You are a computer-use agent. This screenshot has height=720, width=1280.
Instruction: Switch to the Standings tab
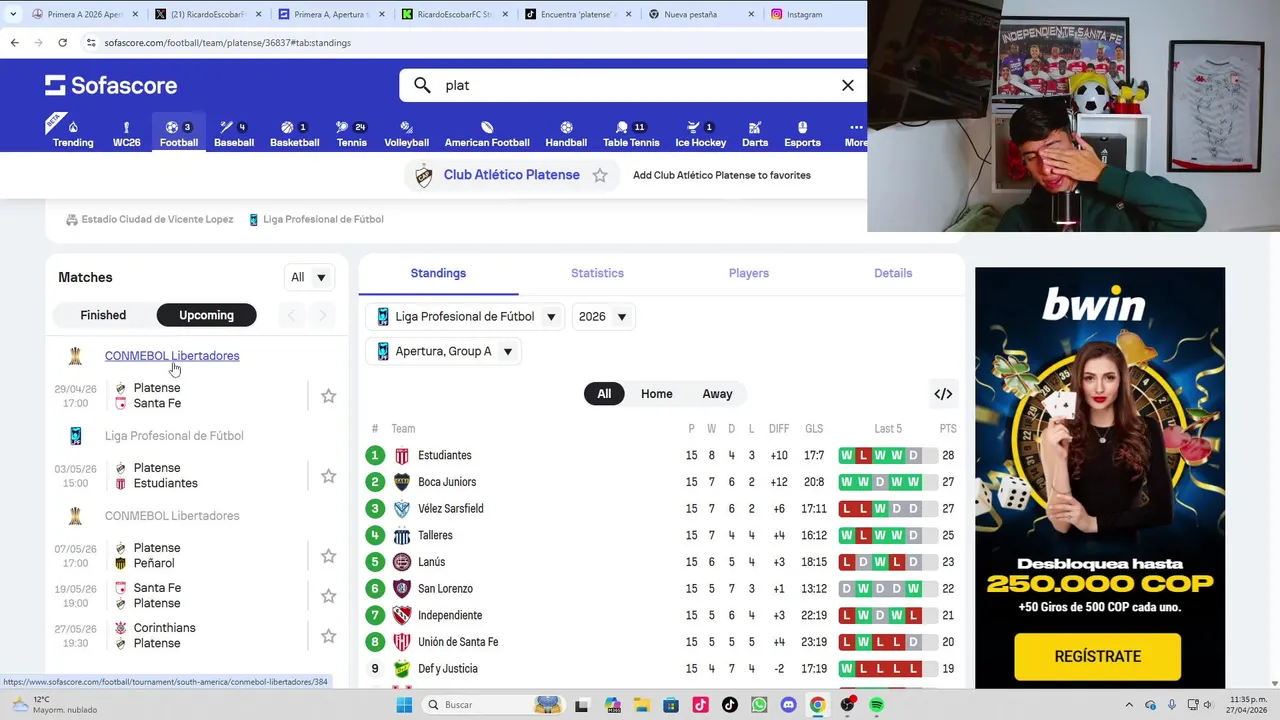click(x=438, y=273)
